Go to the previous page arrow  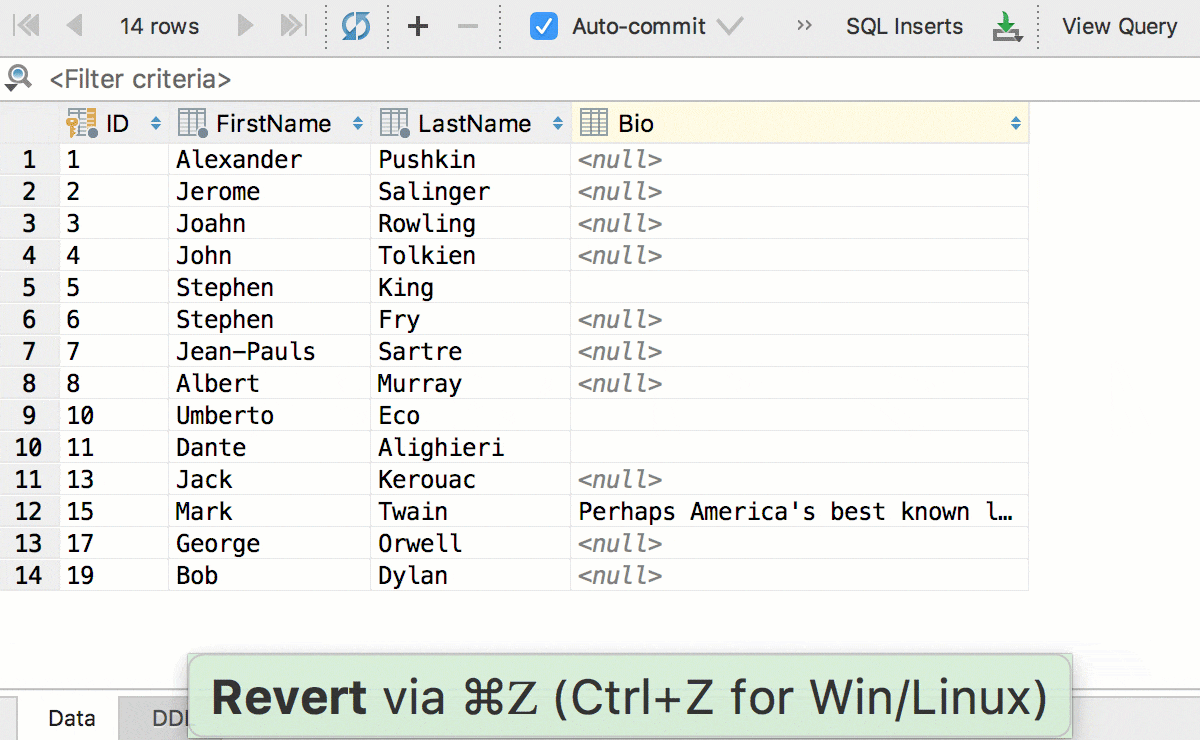(73, 26)
